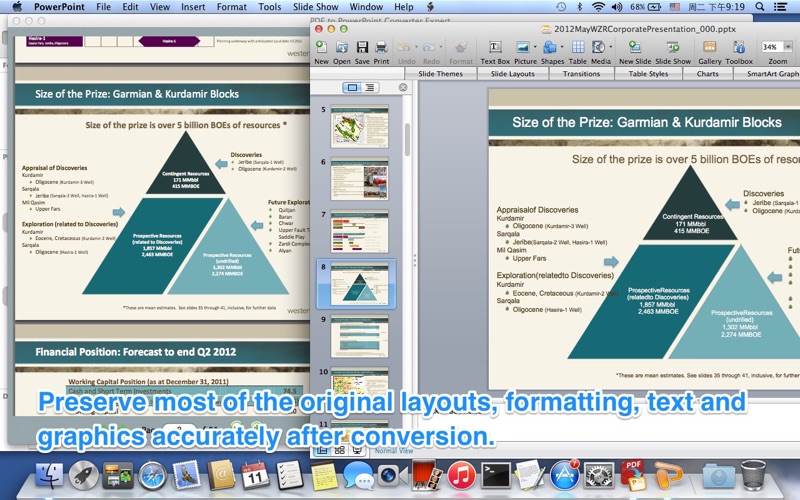Switch to the Transitions tab

pos(581,73)
